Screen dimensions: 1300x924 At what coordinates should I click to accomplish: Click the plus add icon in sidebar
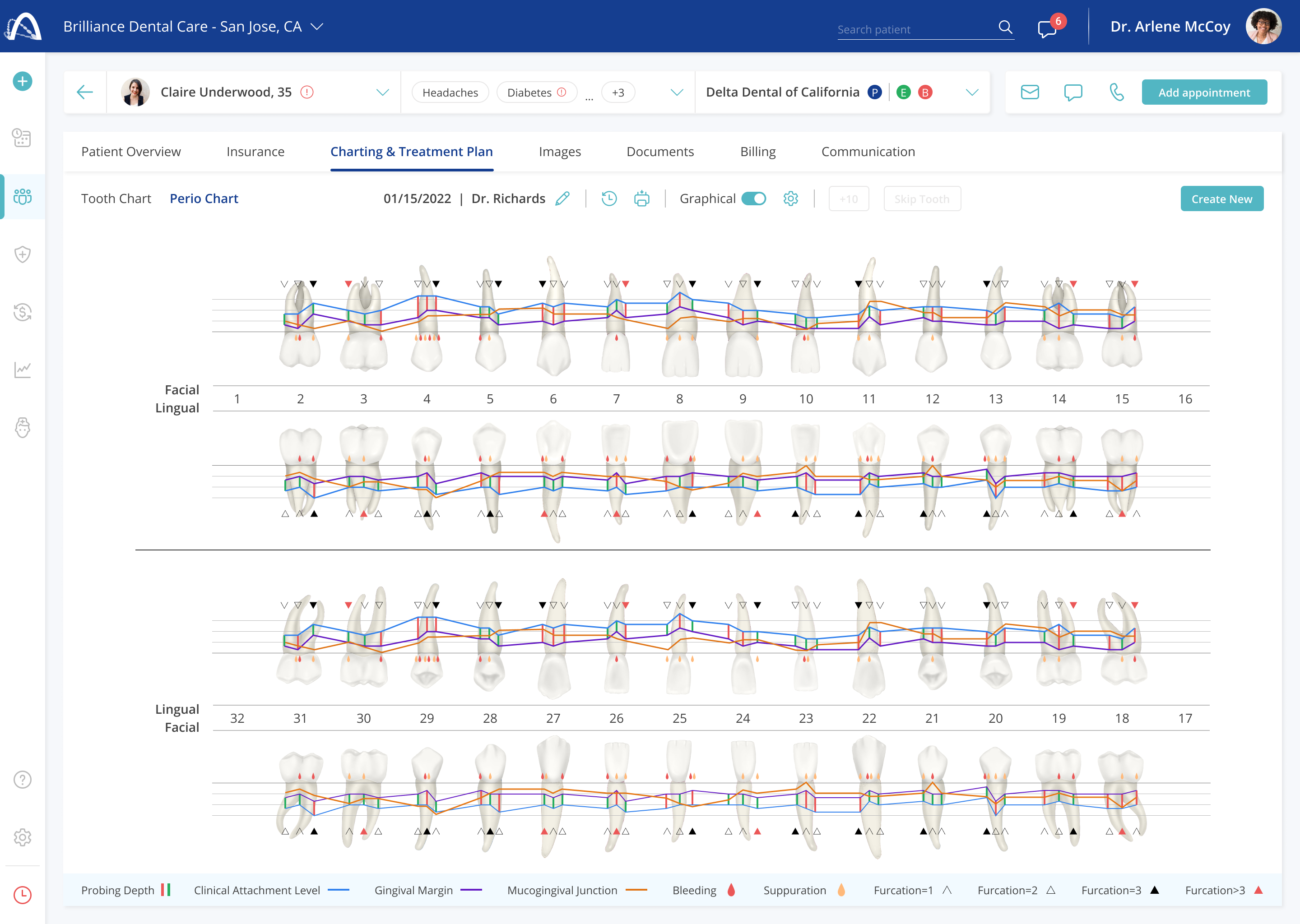point(22,81)
